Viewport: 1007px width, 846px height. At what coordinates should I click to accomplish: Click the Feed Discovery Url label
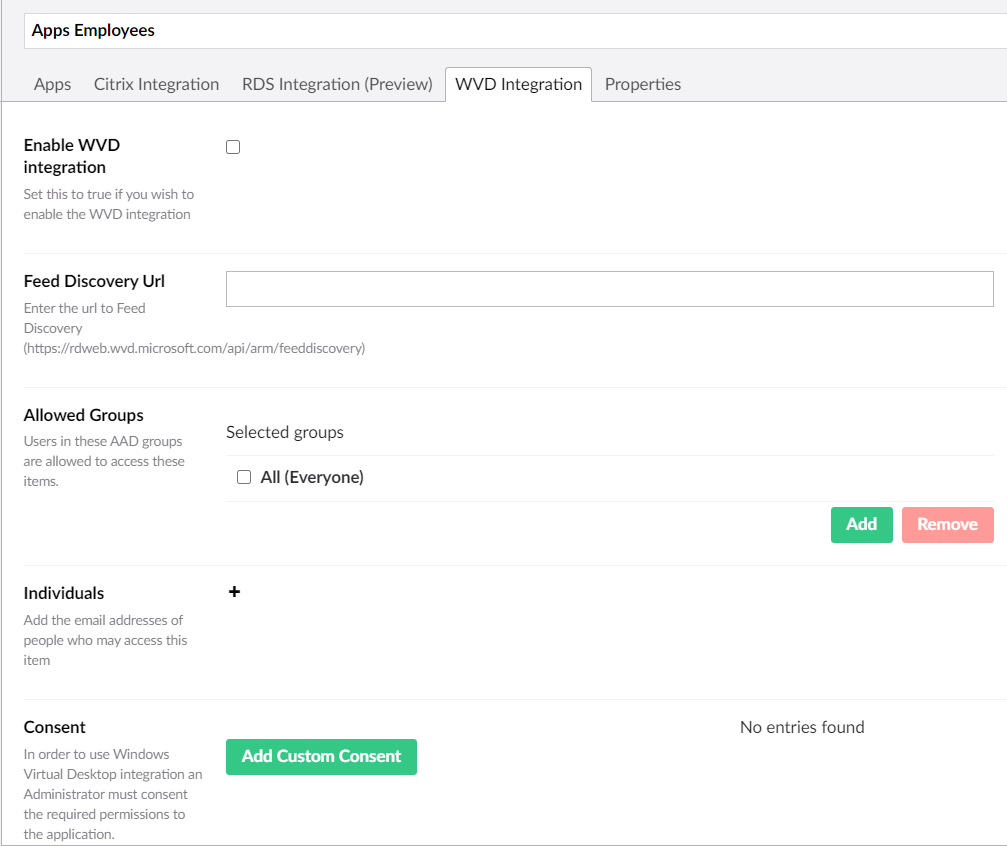[x=94, y=281]
